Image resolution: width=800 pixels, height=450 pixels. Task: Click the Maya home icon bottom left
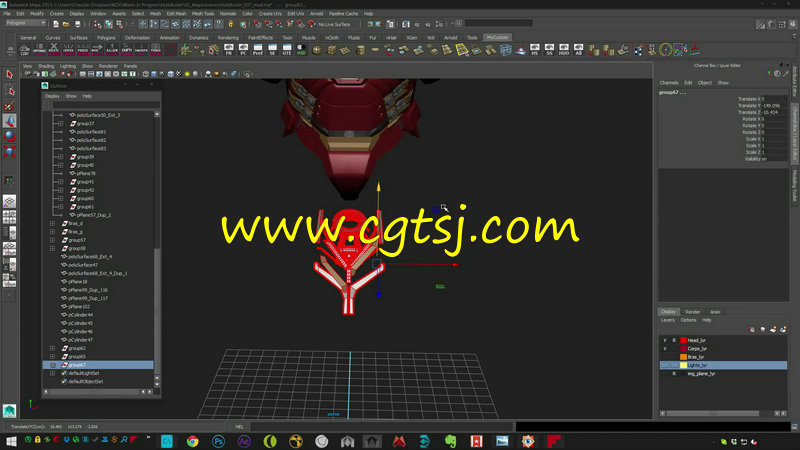9,411
